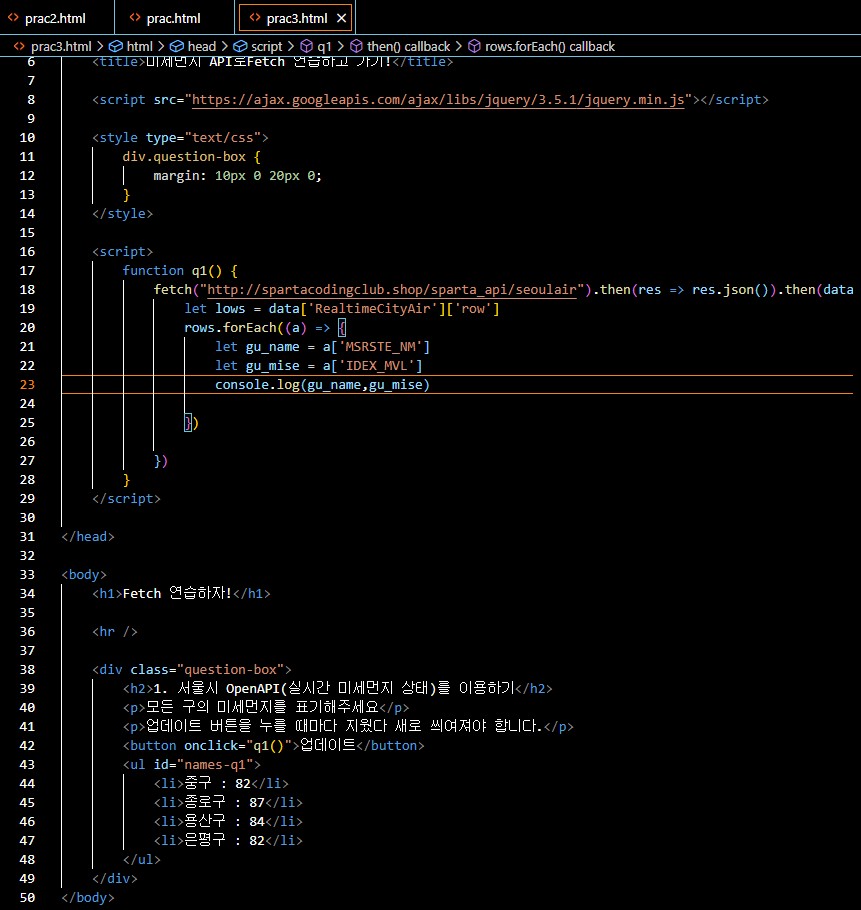Click the closing </head> tag
861x910 pixels.
[88, 537]
